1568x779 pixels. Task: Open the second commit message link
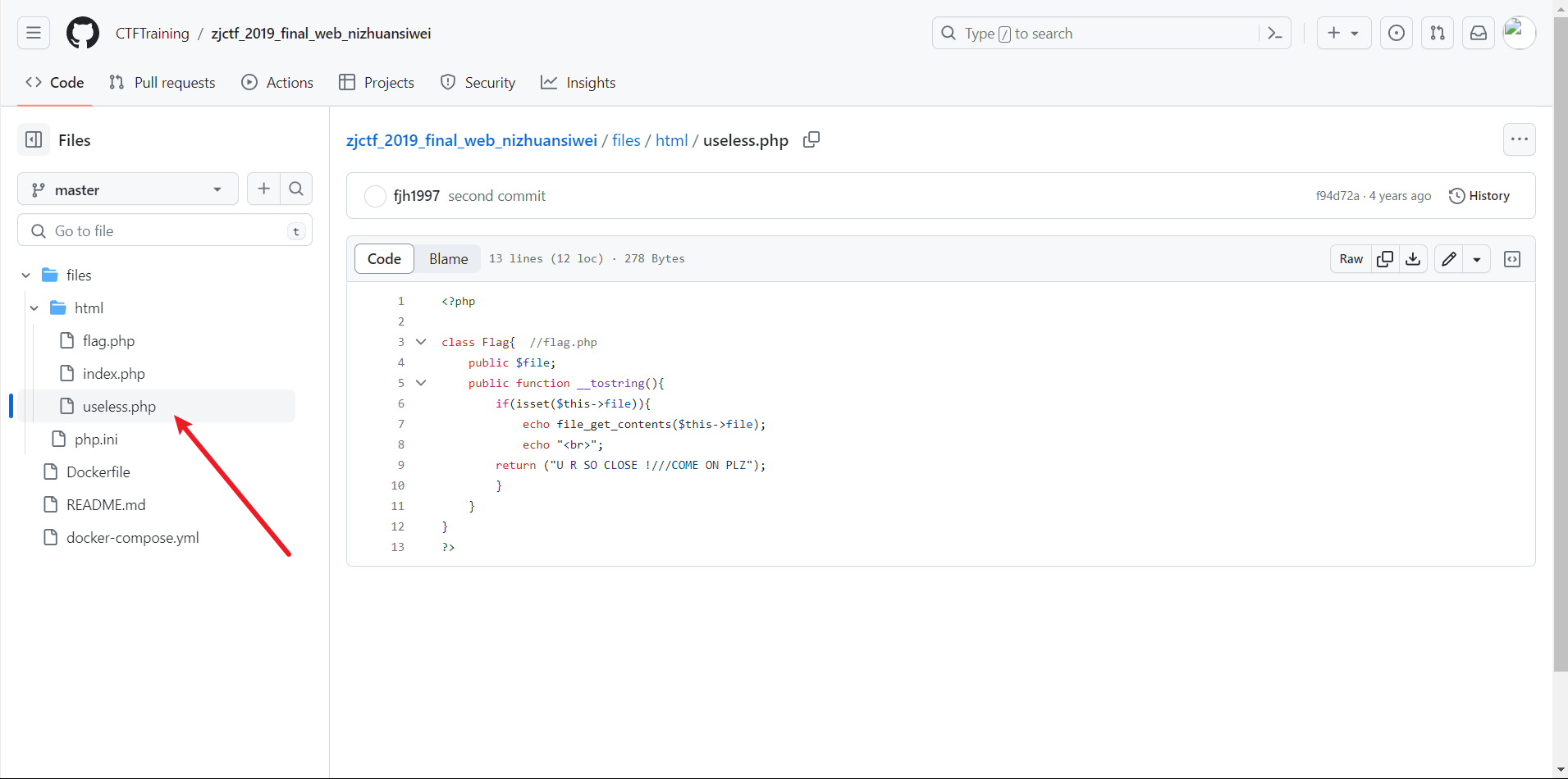point(496,196)
